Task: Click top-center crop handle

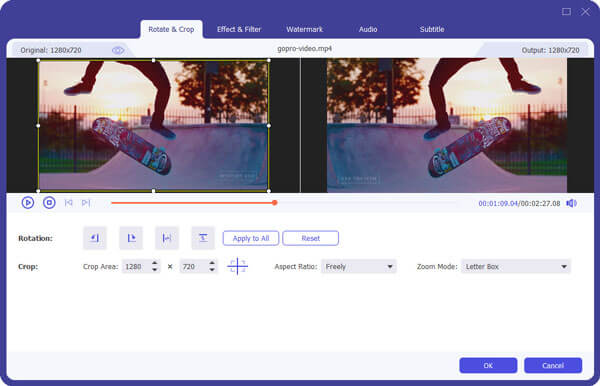Action: 153,60
